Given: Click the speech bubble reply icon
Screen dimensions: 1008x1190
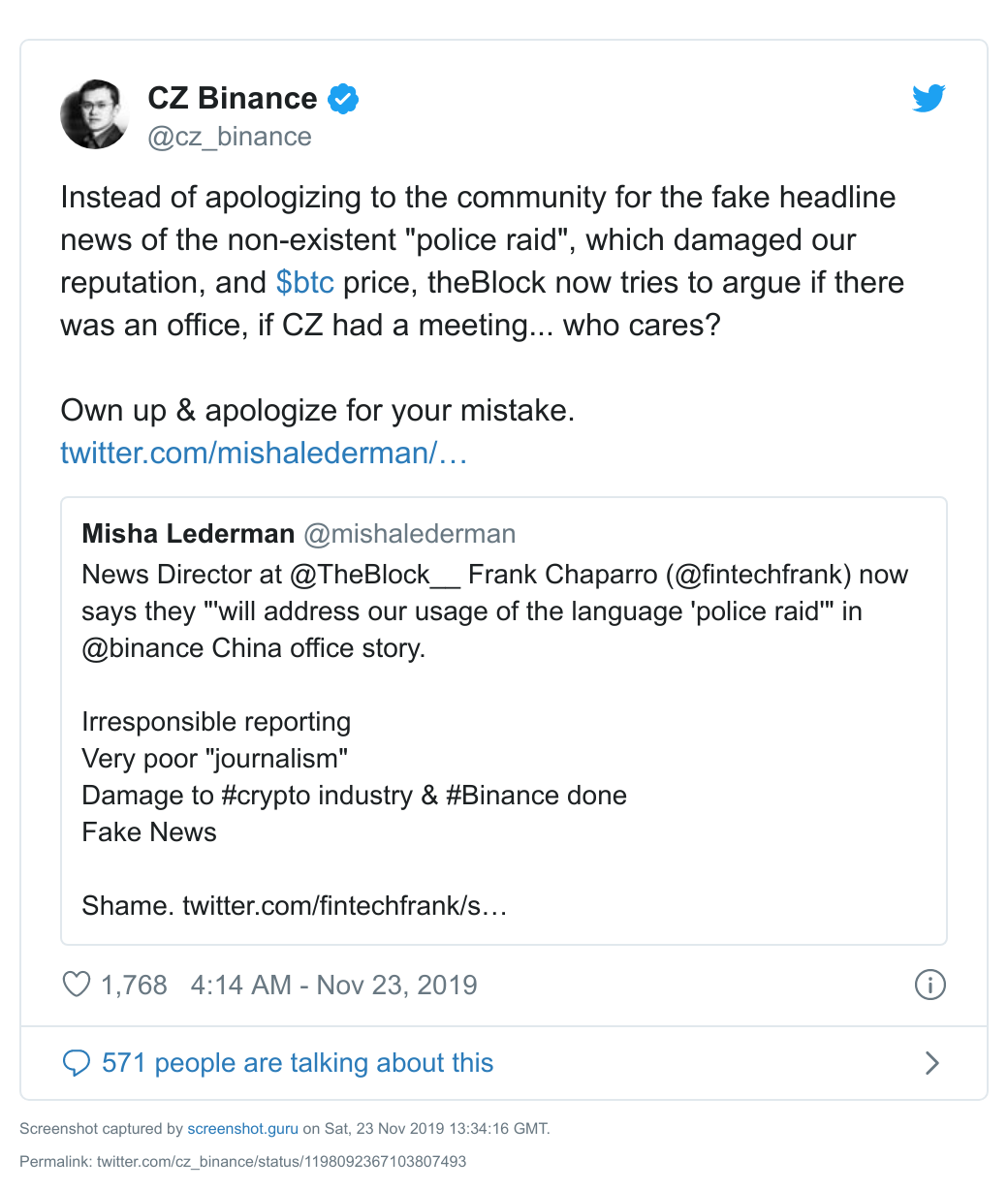Looking at the screenshot, I should 76,1063.
